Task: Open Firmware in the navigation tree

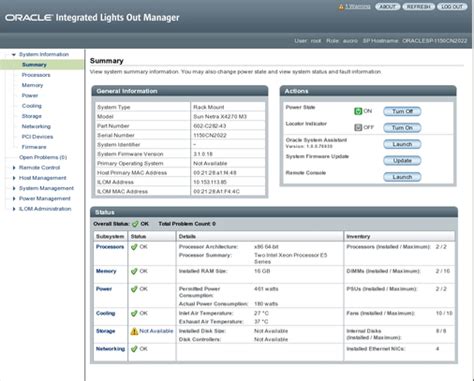Action: point(34,147)
